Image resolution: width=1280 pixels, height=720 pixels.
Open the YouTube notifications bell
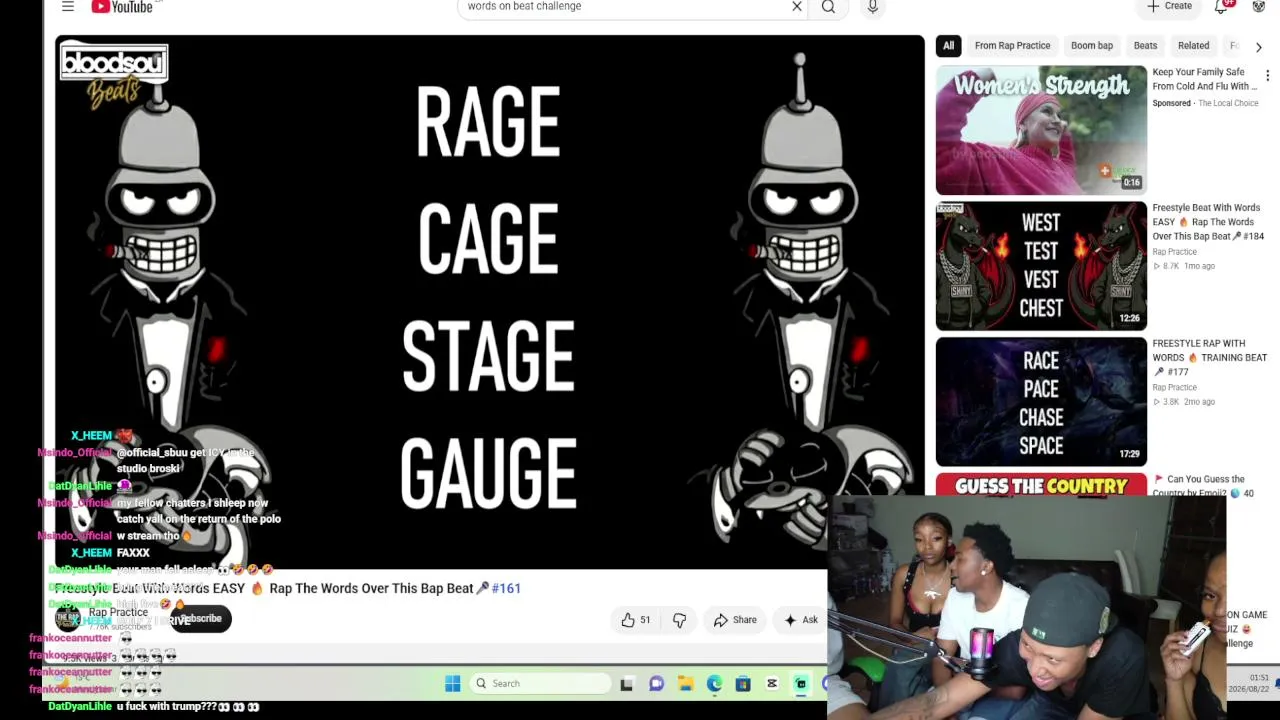pos(1222,7)
